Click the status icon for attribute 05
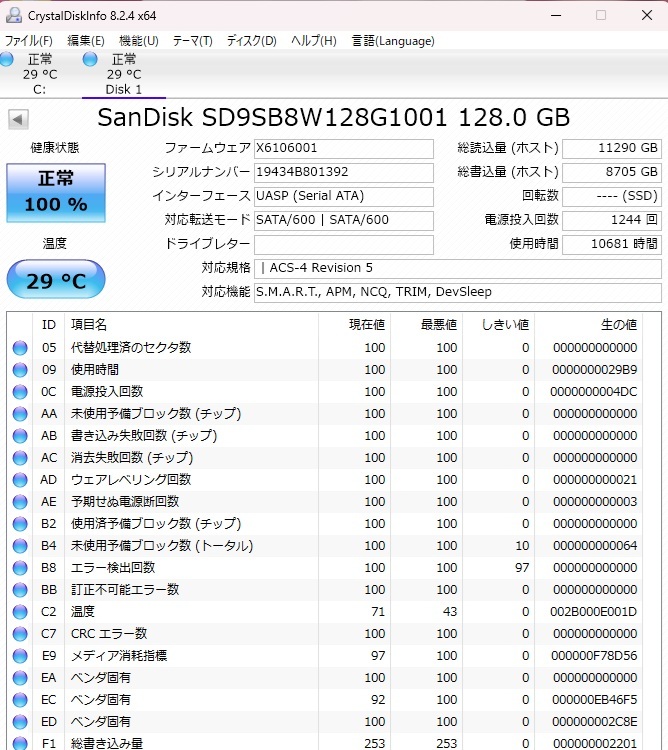The image size is (668, 750). point(20,348)
